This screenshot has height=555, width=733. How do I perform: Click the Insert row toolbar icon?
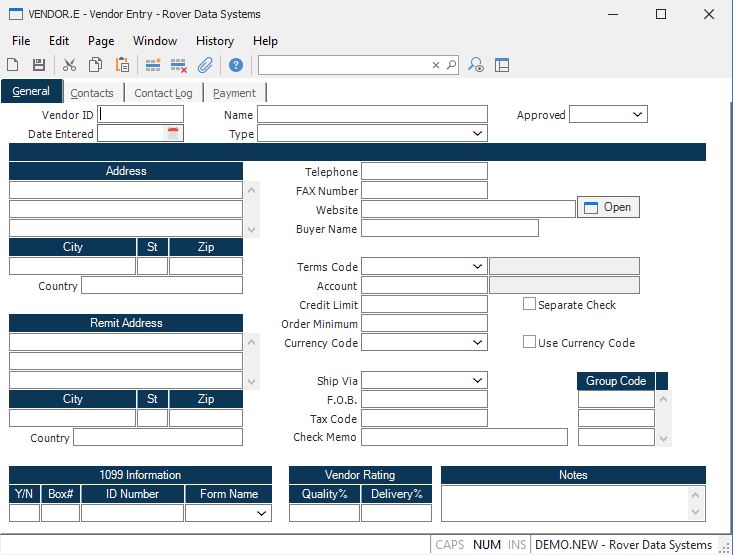coord(153,65)
